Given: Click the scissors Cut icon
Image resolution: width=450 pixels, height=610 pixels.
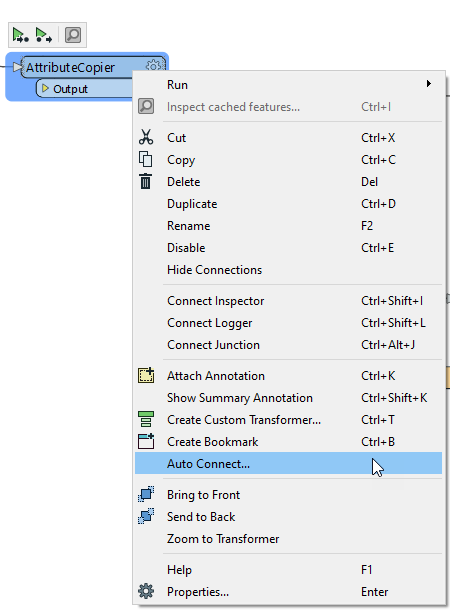Looking at the screenshot, I should 146,137.
